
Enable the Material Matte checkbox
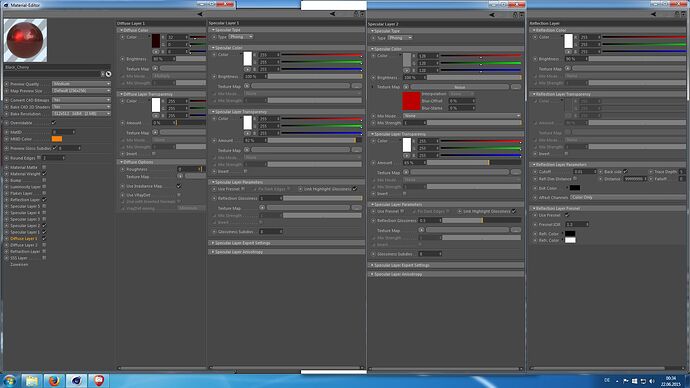pos(44,167)
